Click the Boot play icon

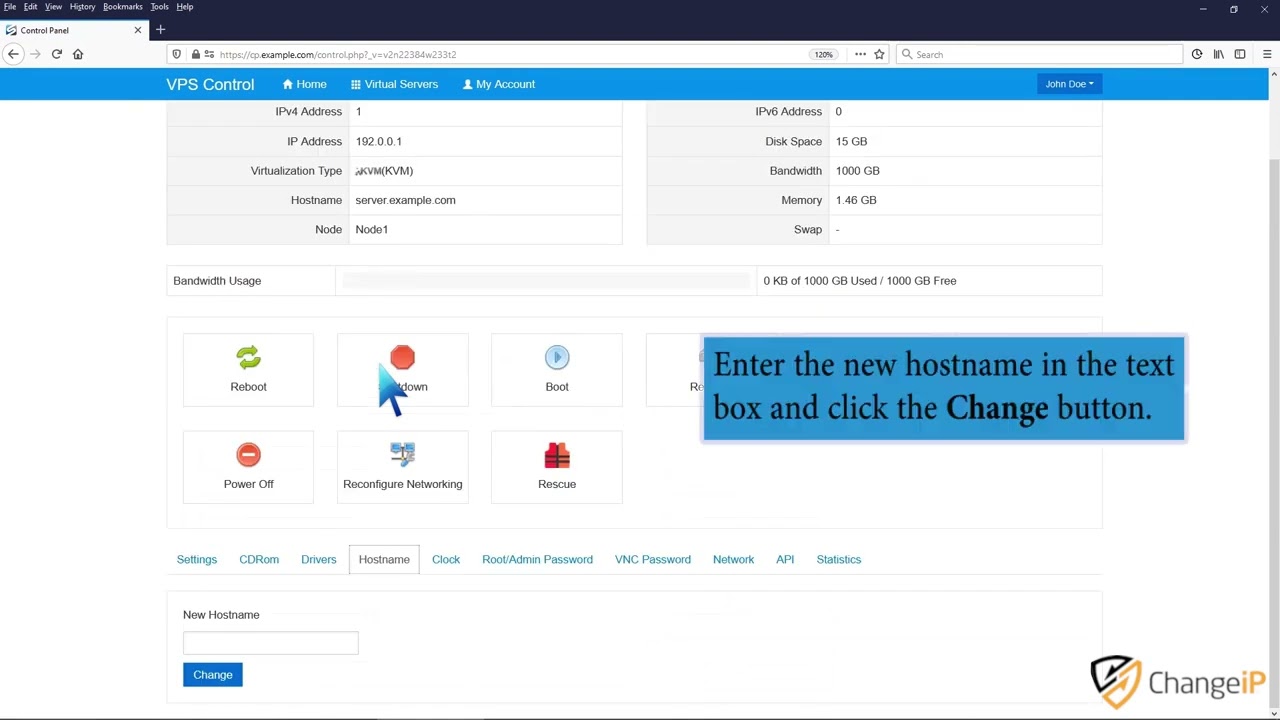click(x=557, y=358)
